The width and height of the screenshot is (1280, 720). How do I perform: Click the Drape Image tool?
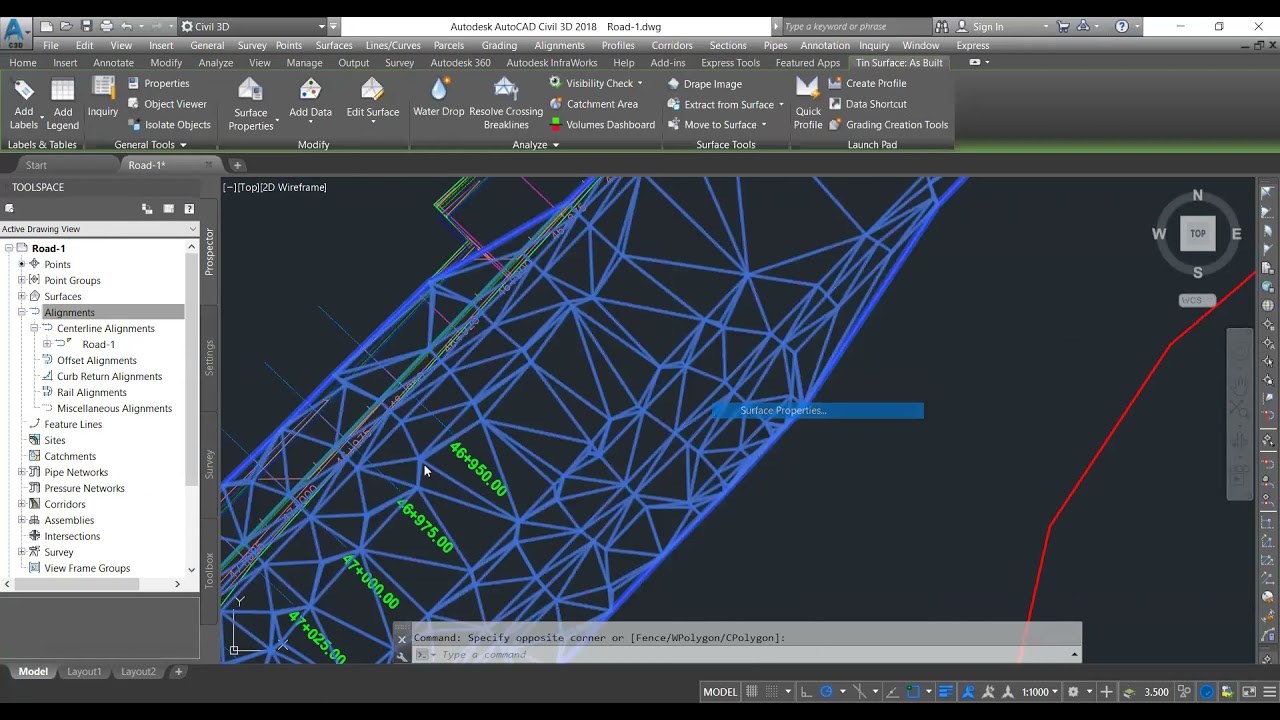(704, 84)
